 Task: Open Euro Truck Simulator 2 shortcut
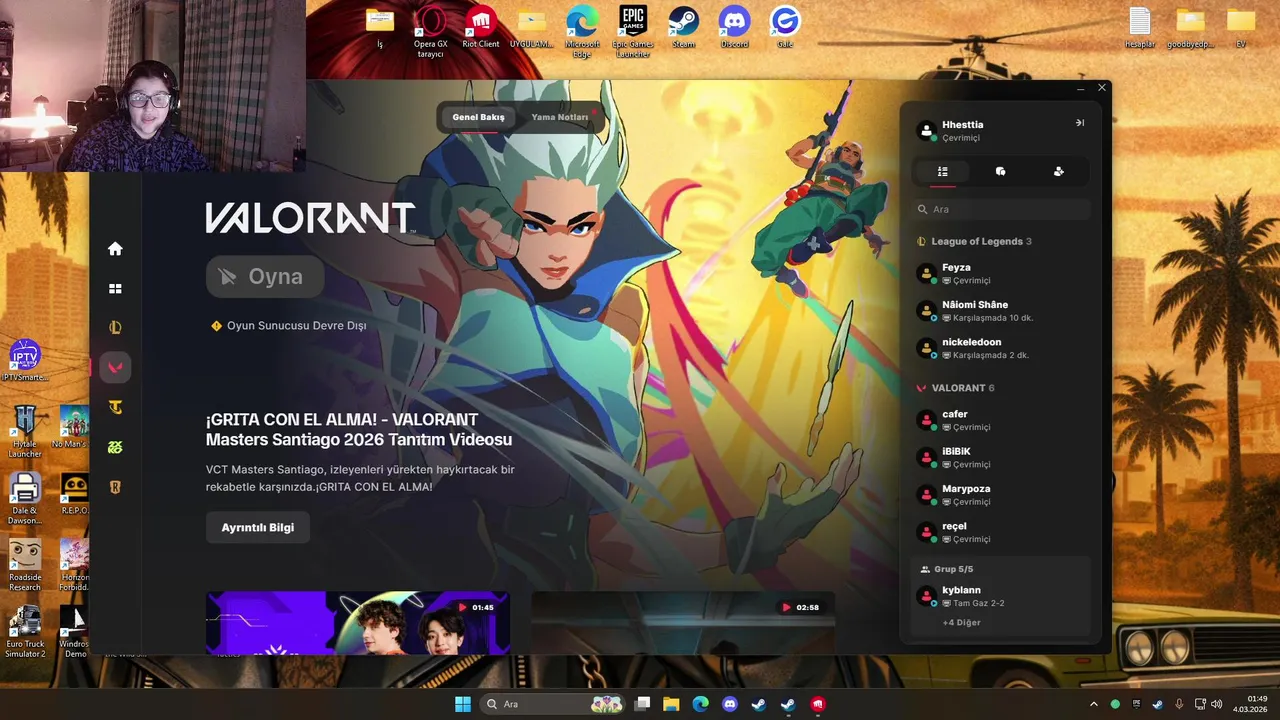25,631
